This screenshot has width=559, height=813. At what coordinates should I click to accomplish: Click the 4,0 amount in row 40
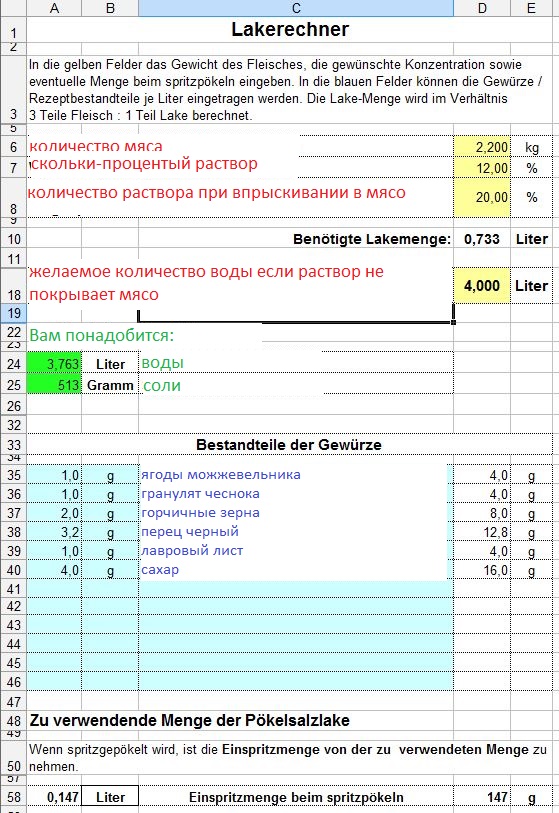pos(54,570)
